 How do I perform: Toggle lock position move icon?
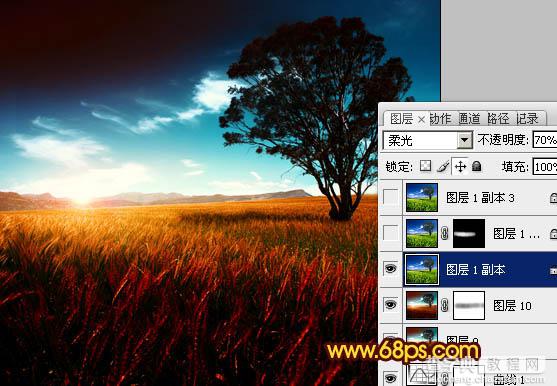click(460, 166)
